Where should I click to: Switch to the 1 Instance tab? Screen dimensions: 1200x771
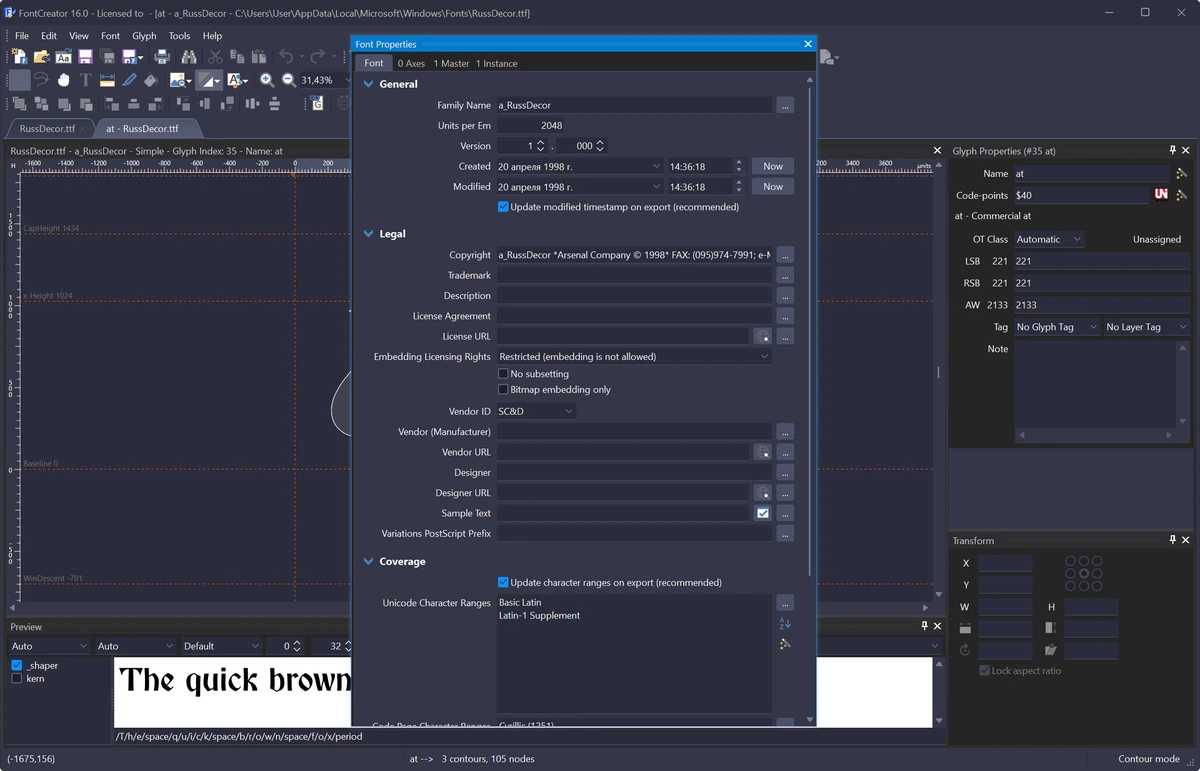click(x=496, y=63)
